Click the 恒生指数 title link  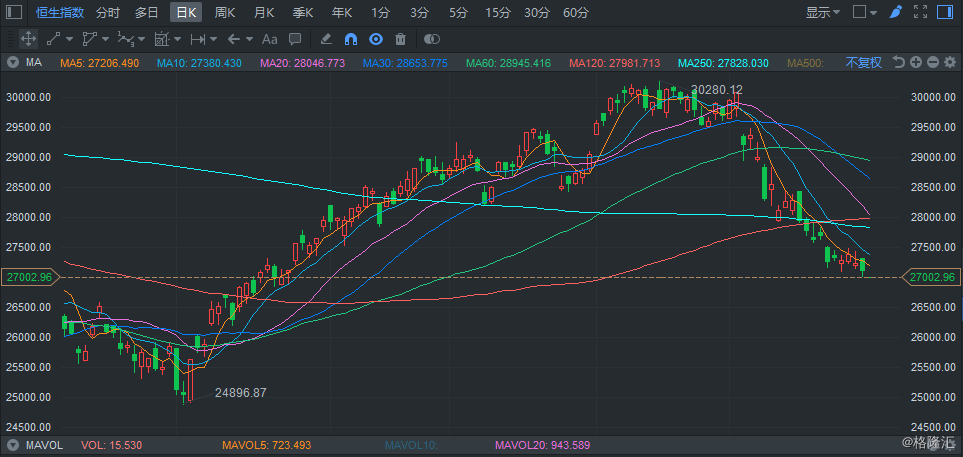tap(60, 12)
